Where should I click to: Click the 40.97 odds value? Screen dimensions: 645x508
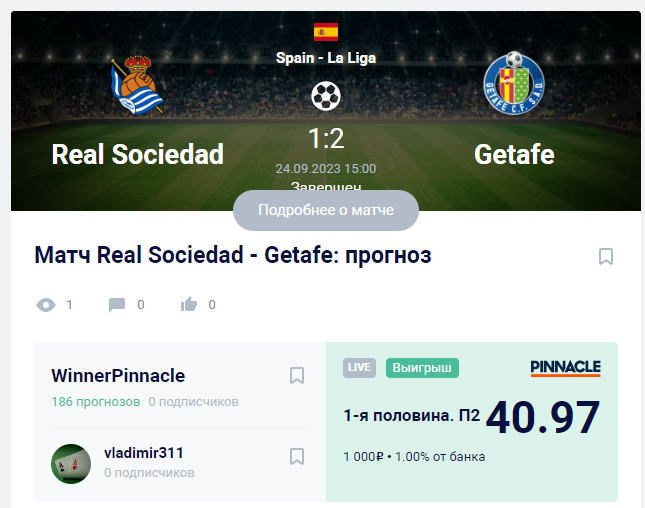tap(543, 418)
